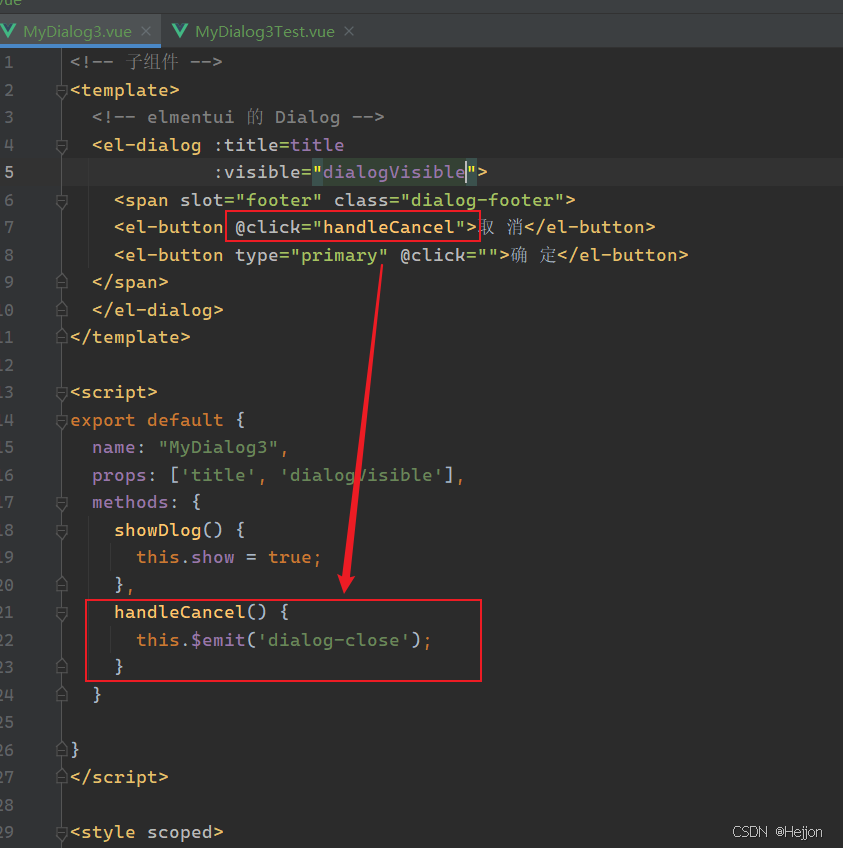This screenshot has width=843, height=848.
Task: Click the "子组件" comment on line 1
Action: click(x=152, y=62)
